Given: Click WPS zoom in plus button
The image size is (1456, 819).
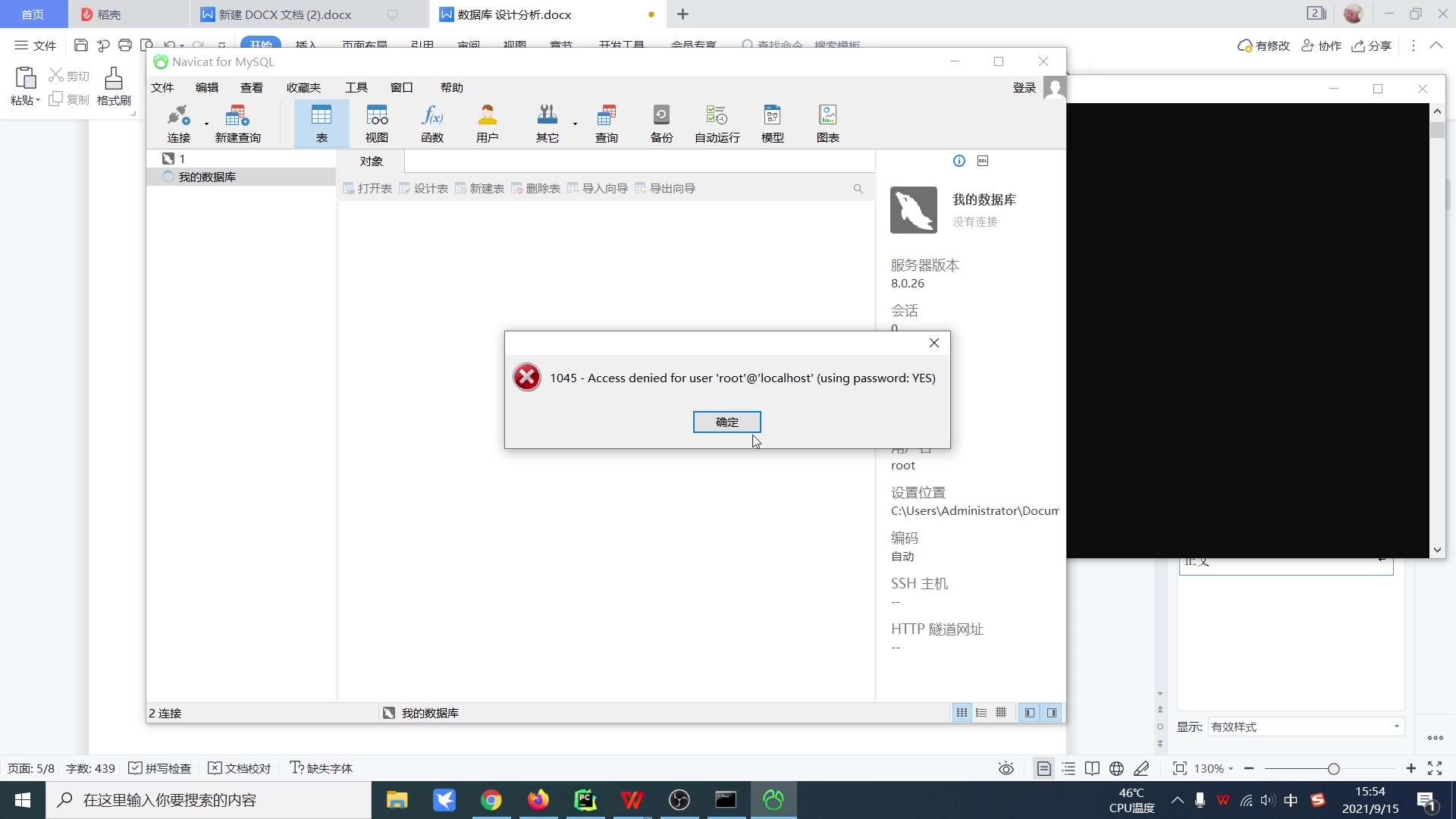Looking at the screenshot, I should pyautogui.click(x=1411, y=768).
